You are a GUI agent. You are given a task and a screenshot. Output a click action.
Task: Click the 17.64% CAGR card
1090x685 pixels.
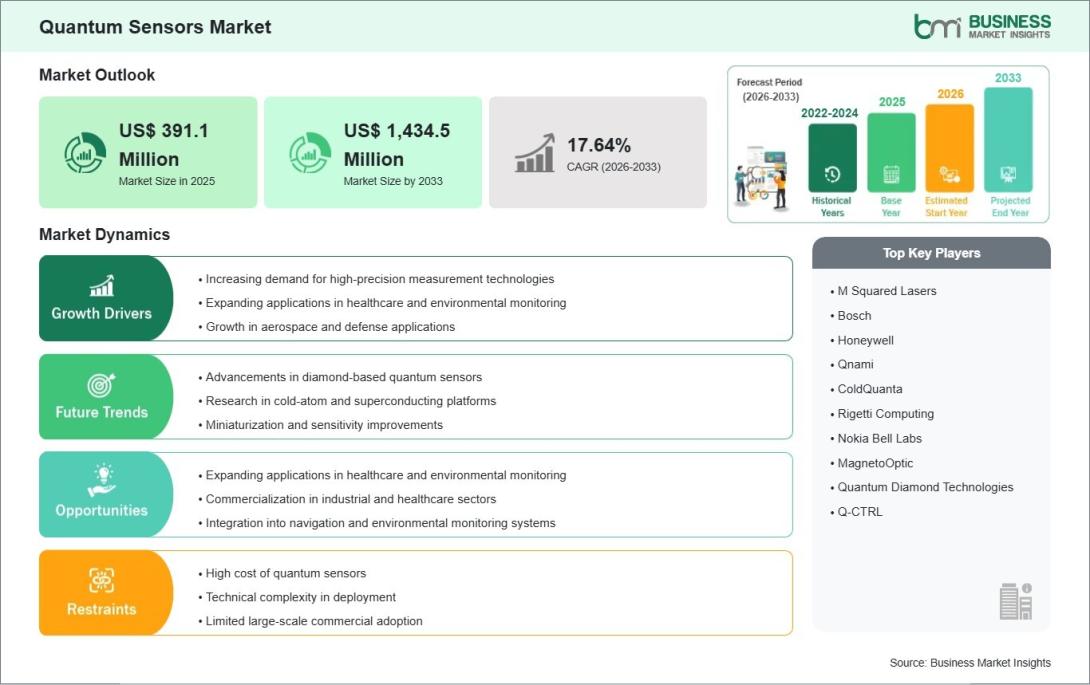click(x=598, y=152)
